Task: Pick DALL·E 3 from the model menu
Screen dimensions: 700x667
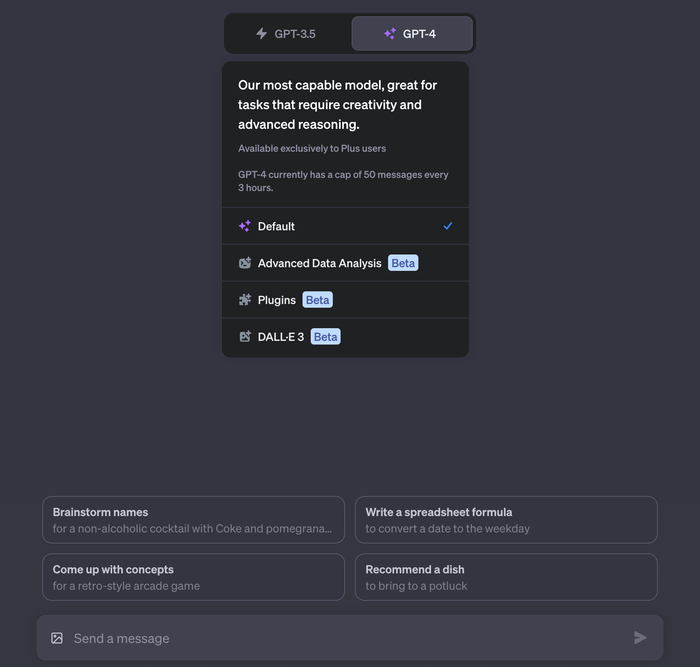Action: (346, 337)
